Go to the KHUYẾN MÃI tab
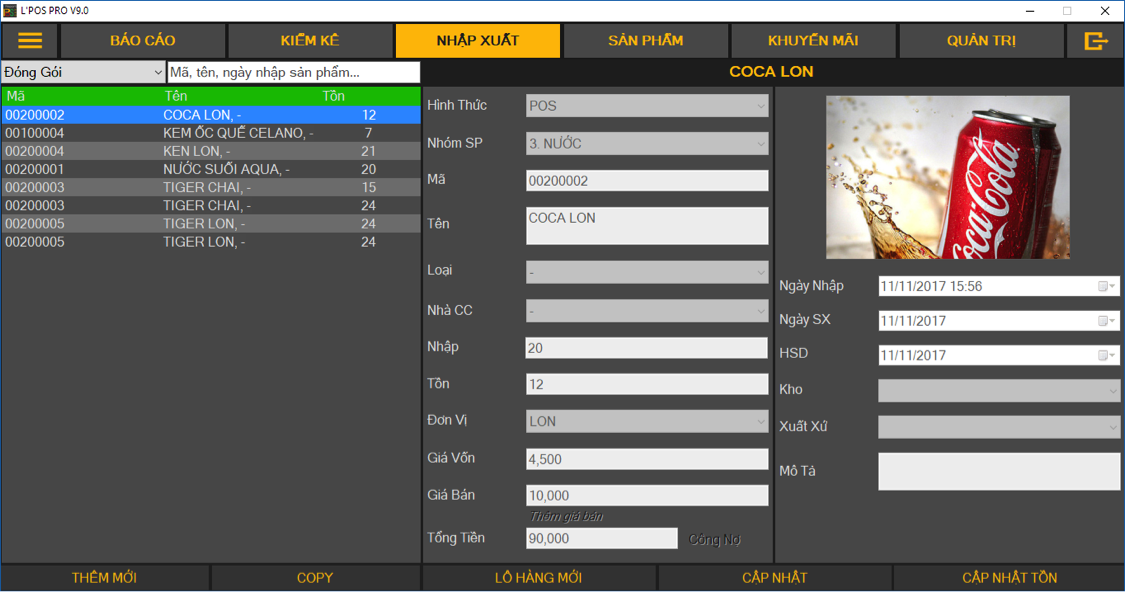The width and height of the screenshot is (1125, 592). tap(813, 41)
